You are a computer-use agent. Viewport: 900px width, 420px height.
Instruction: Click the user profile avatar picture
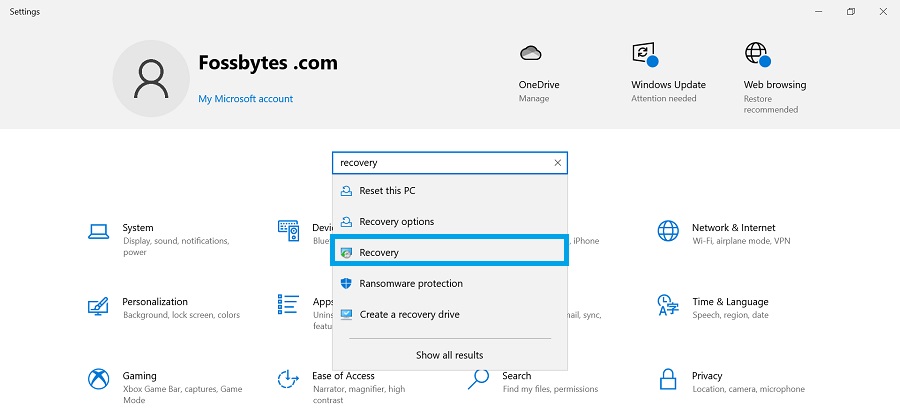coord(152,79)
